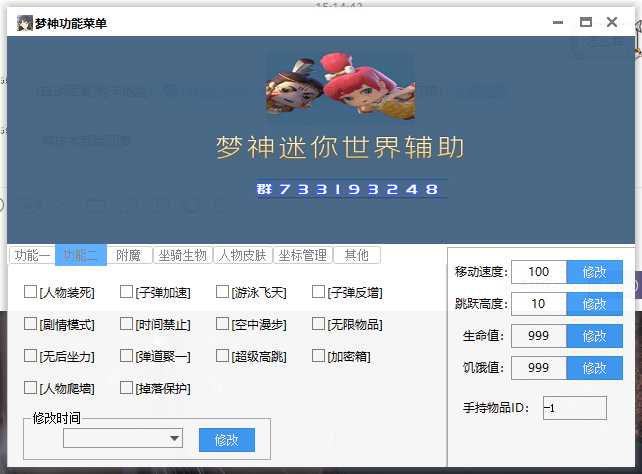Click the 饥饿值 value field

(539, 368)
